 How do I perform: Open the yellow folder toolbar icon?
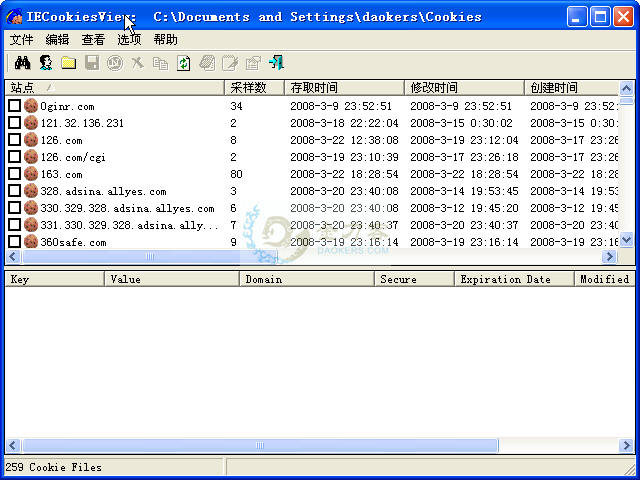69,63
